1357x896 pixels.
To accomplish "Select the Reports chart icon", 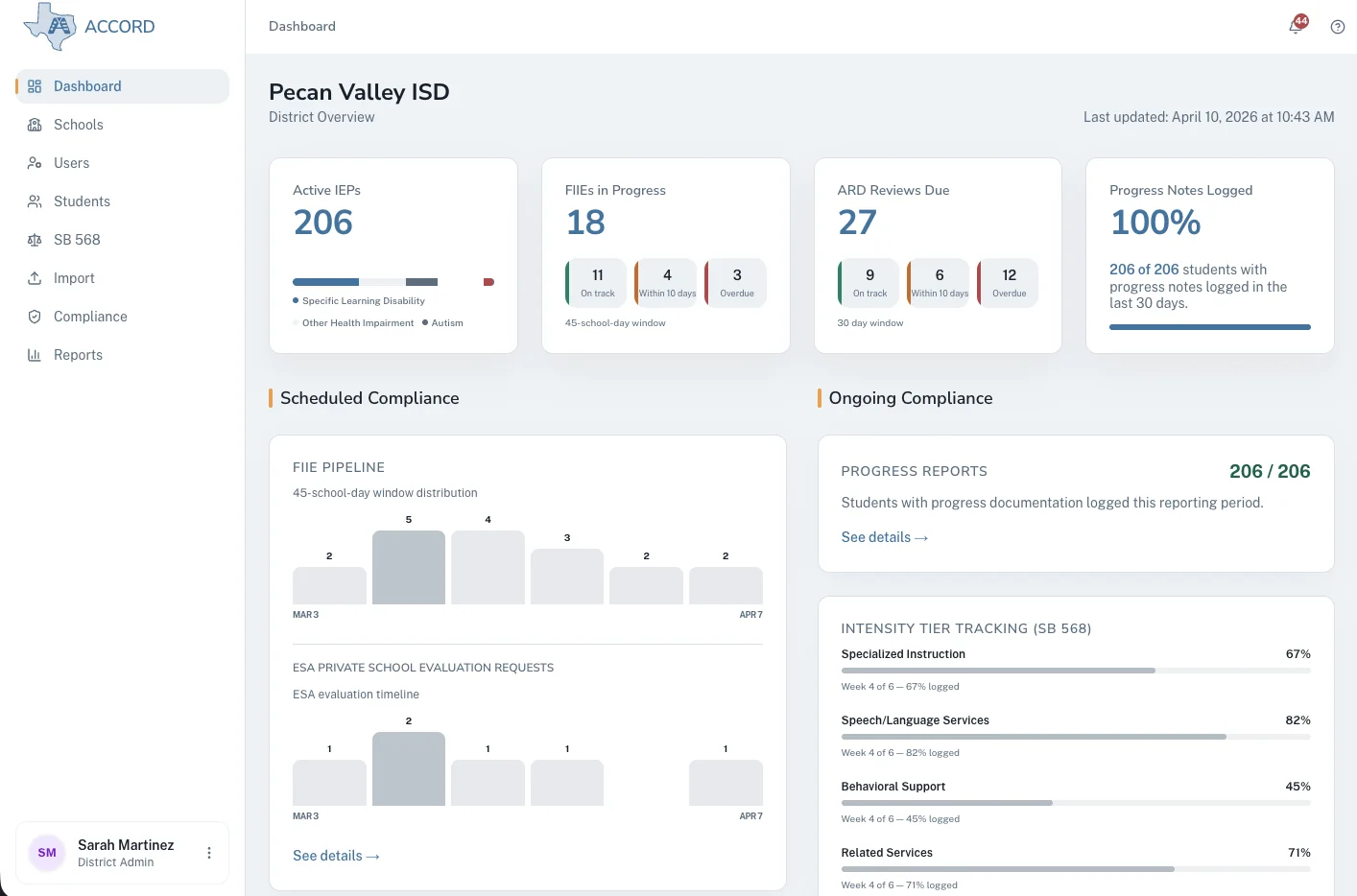I will tap(35, 355).
